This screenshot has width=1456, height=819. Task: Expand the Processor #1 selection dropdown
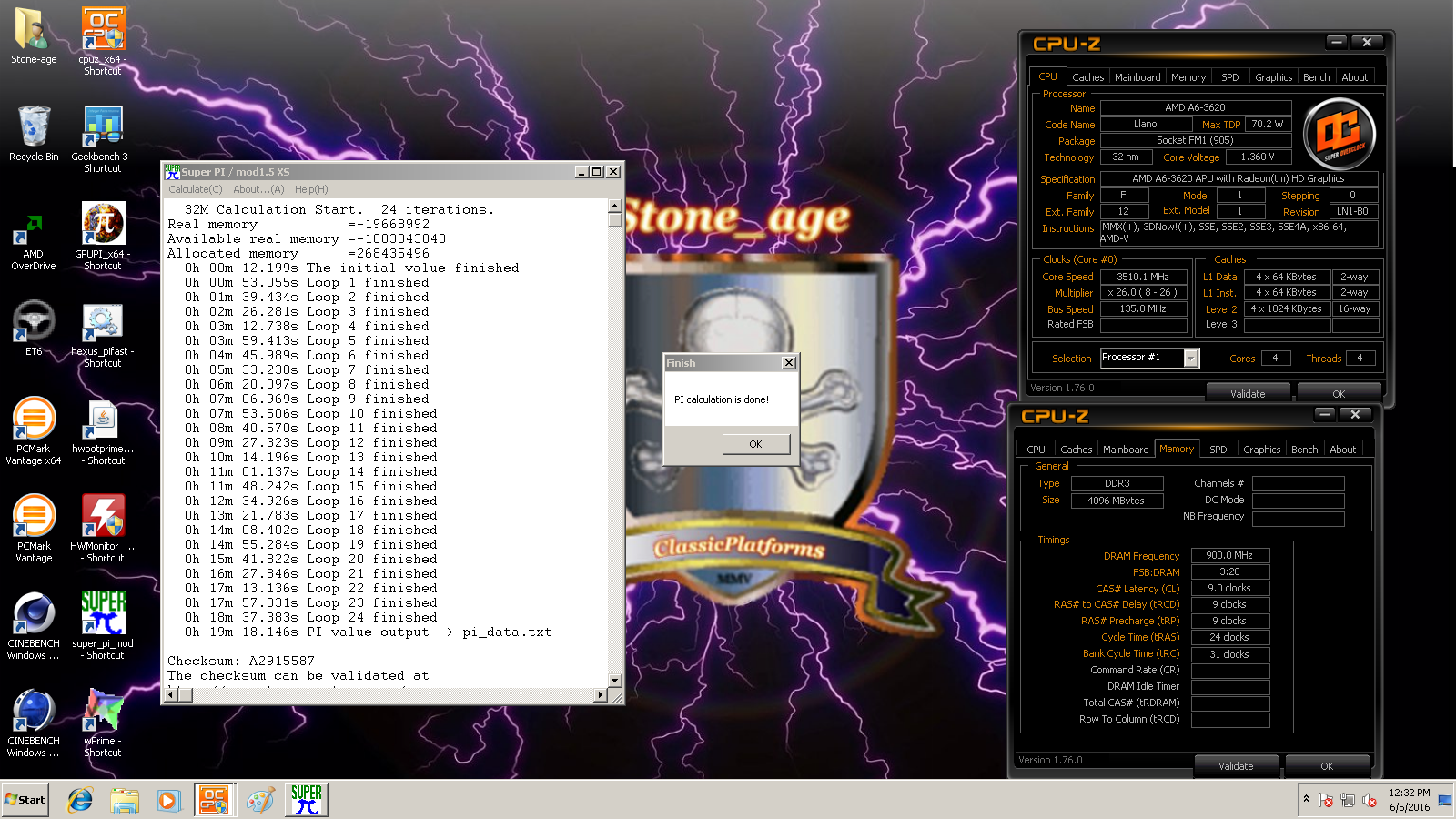[x=1190, y=359]
